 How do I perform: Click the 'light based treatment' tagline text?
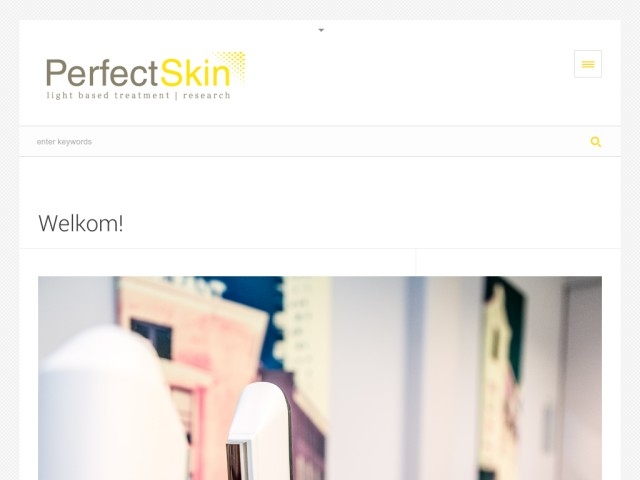[x=108, y=96]
